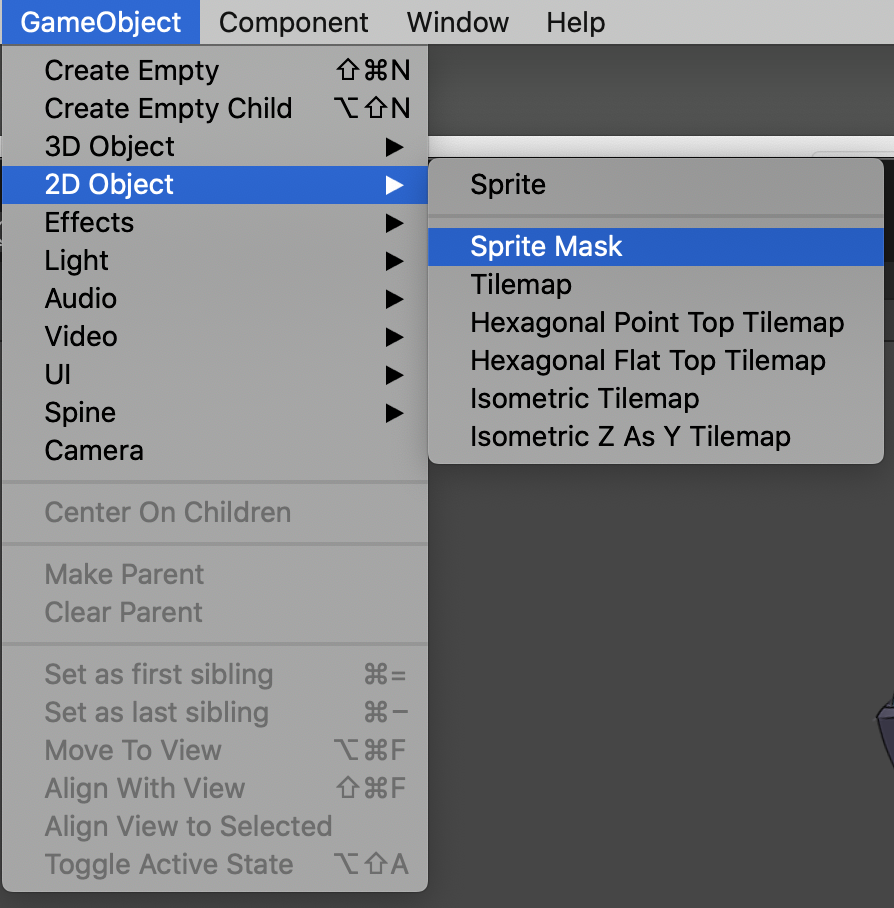Create a Sprite object
This screenshot has height=908, width=894.
click(x=508, y=185)
